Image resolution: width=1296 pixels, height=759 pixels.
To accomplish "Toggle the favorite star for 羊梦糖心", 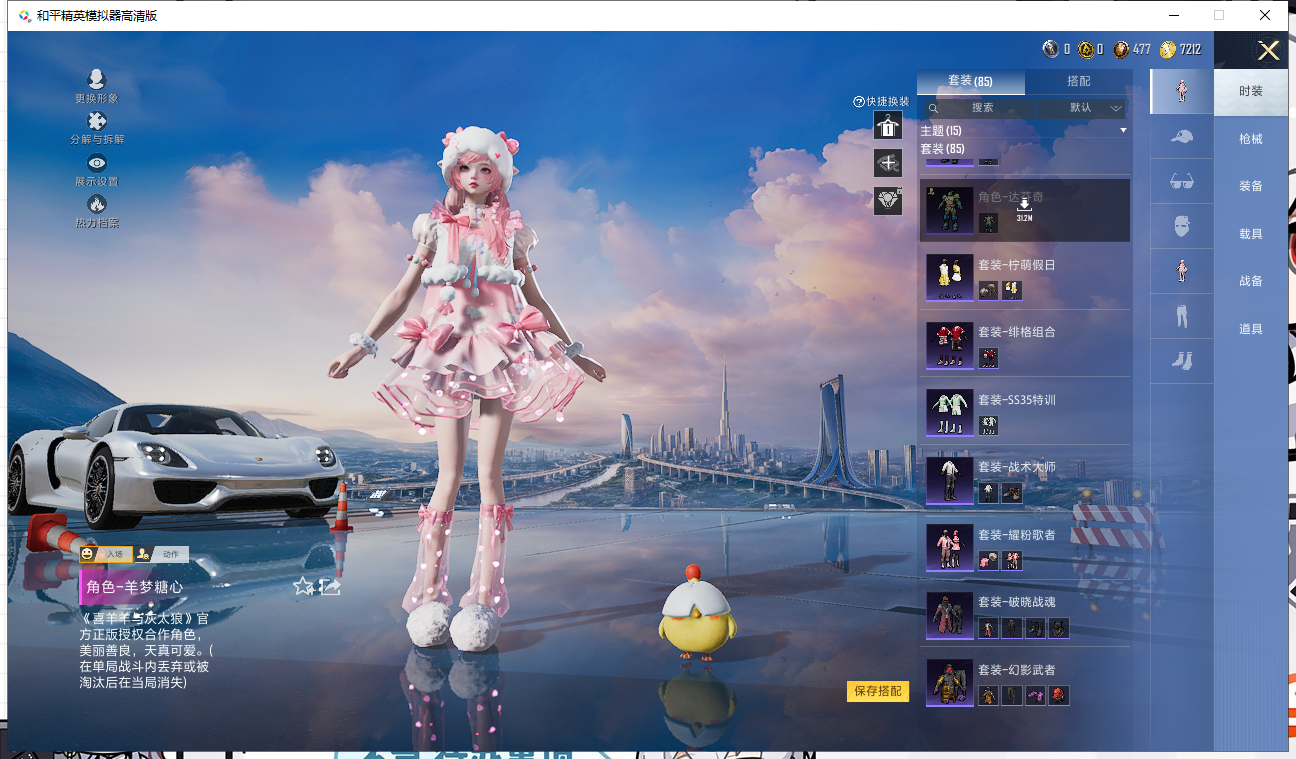I will coord(303,587).
